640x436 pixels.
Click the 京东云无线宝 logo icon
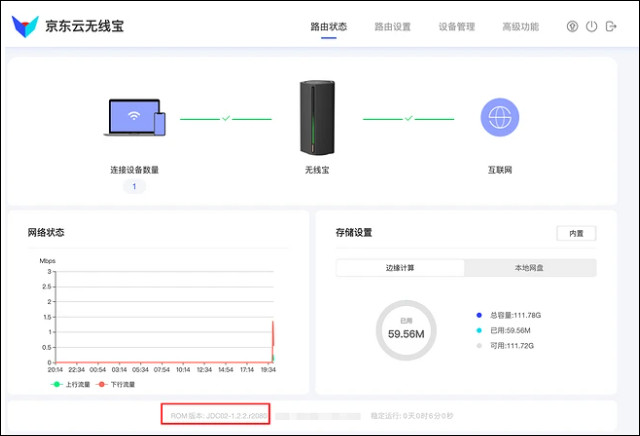point(25,27)
